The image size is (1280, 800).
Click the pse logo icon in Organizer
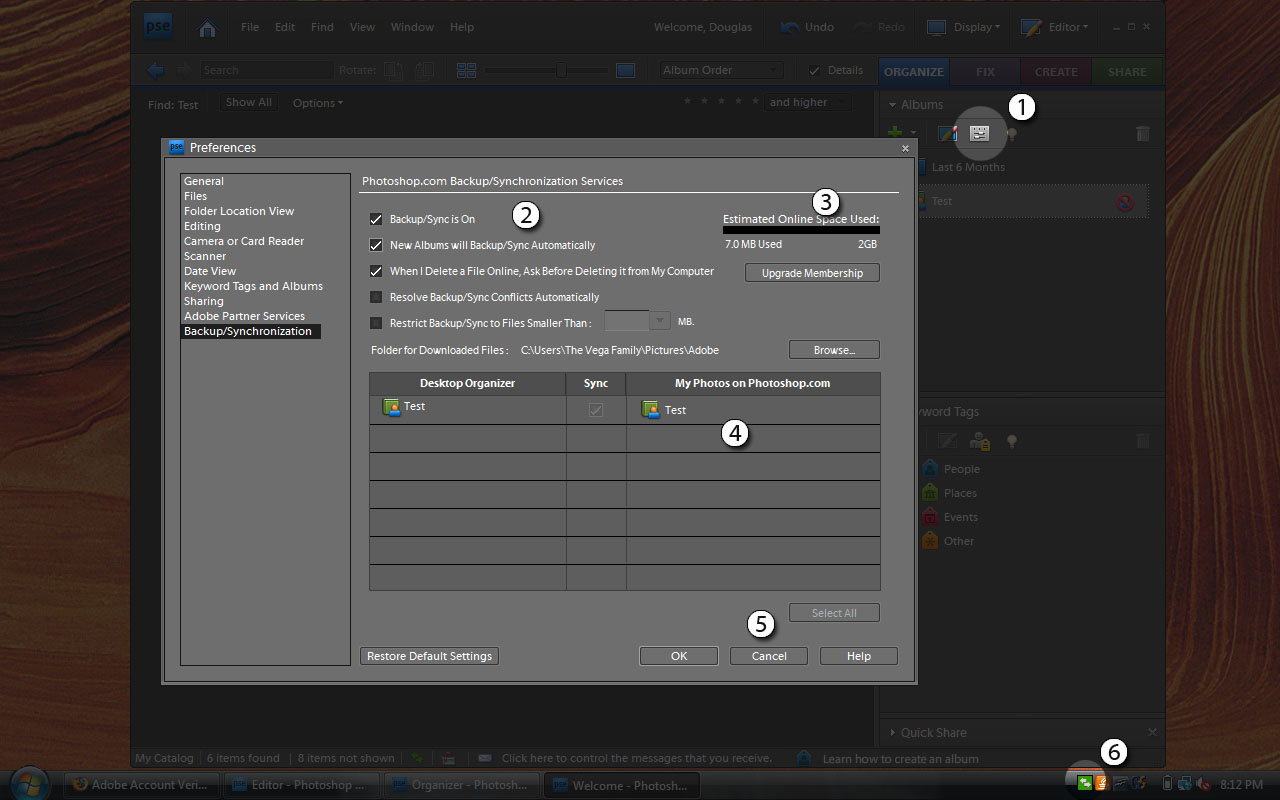[158, 27]
